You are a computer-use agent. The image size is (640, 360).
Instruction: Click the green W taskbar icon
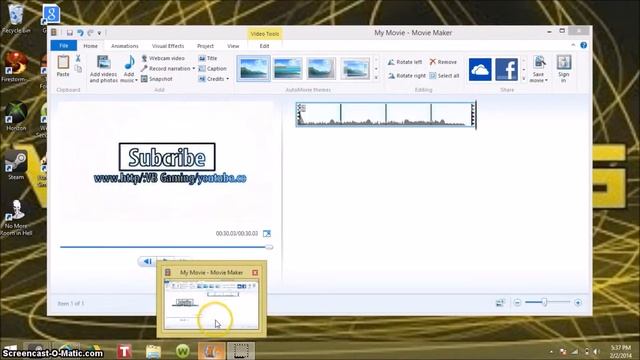point(182,351)
